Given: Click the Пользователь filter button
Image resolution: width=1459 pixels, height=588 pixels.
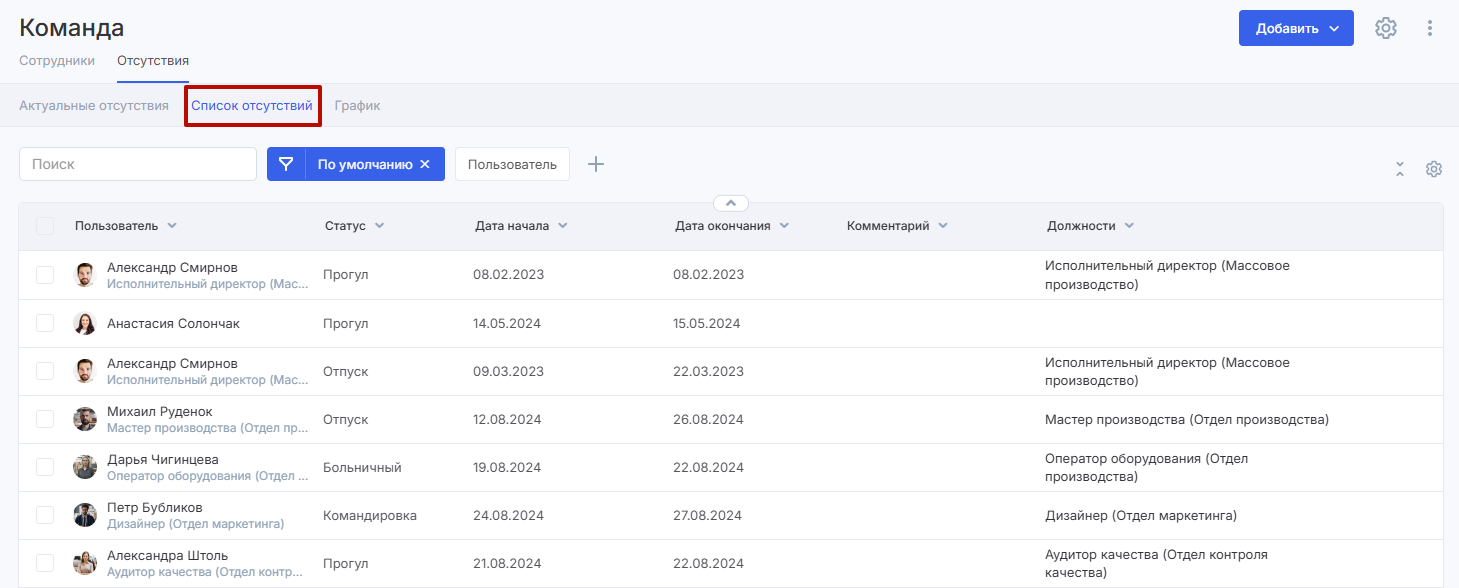Looking at the screenshot, I should 512,164.
